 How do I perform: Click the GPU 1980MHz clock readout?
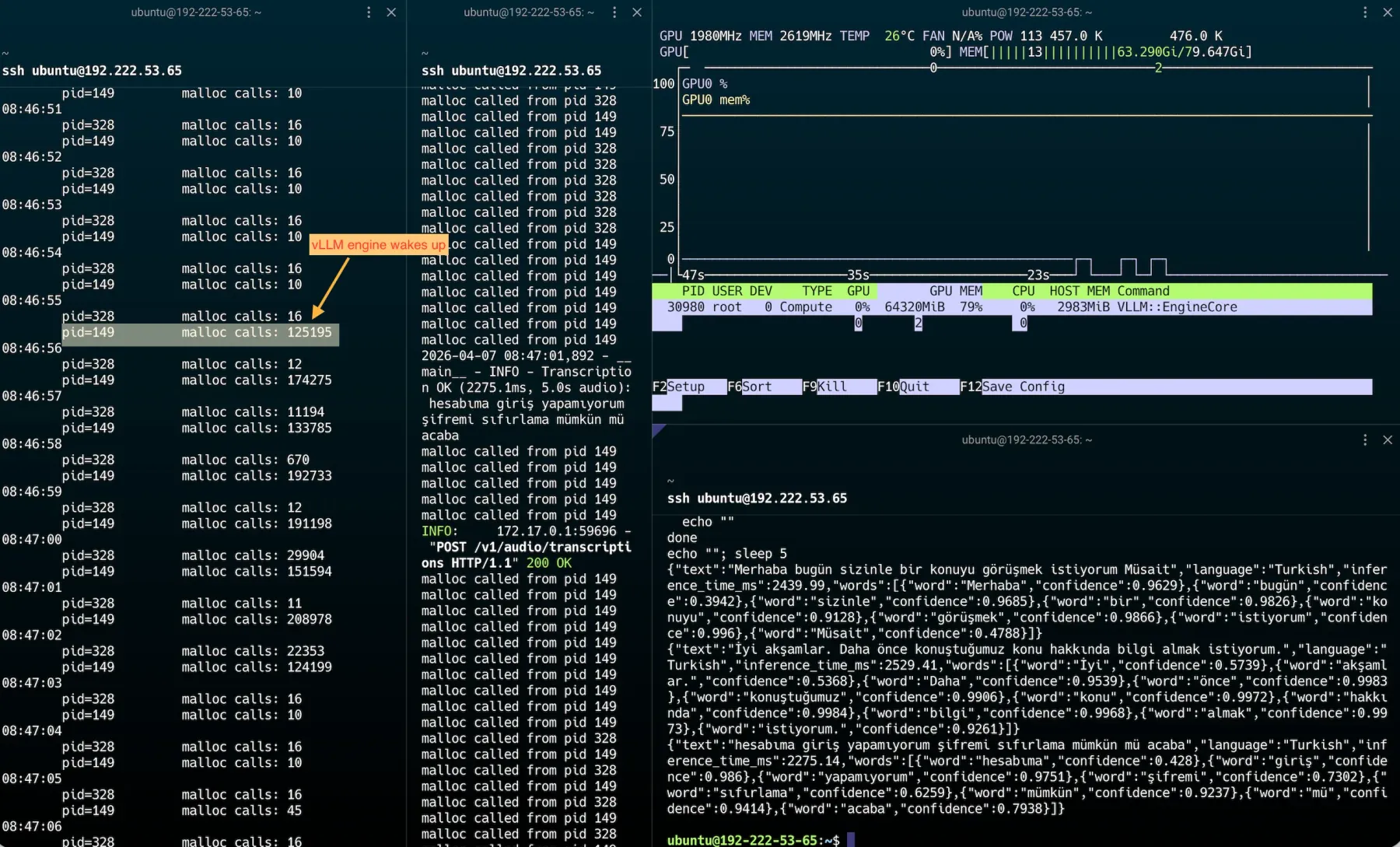700,36
